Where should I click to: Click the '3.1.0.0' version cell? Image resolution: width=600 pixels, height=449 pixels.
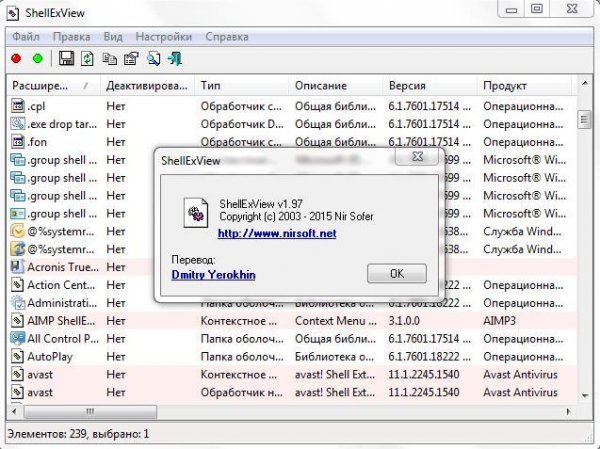pos(404,320)
